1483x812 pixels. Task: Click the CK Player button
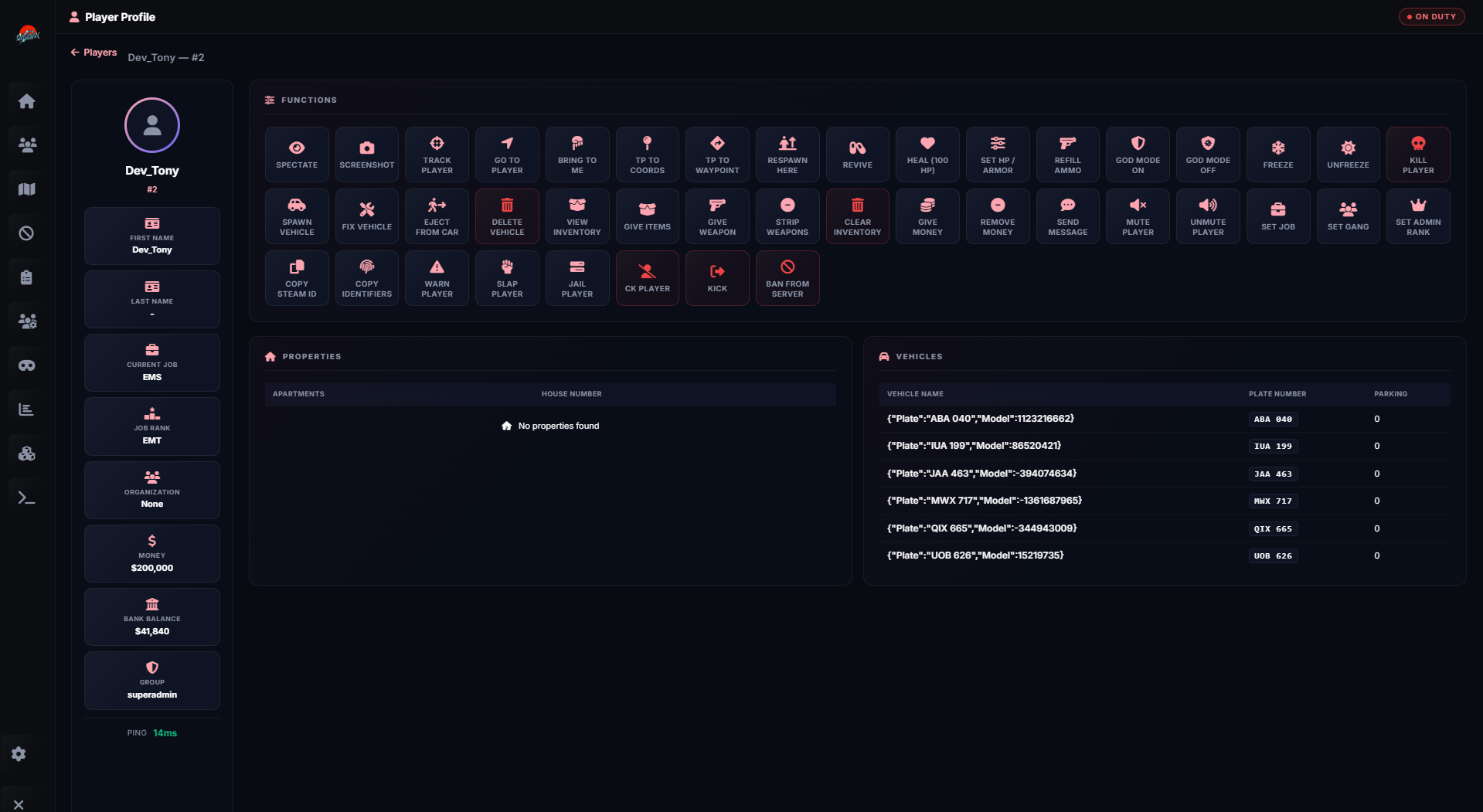pos(647,278)
